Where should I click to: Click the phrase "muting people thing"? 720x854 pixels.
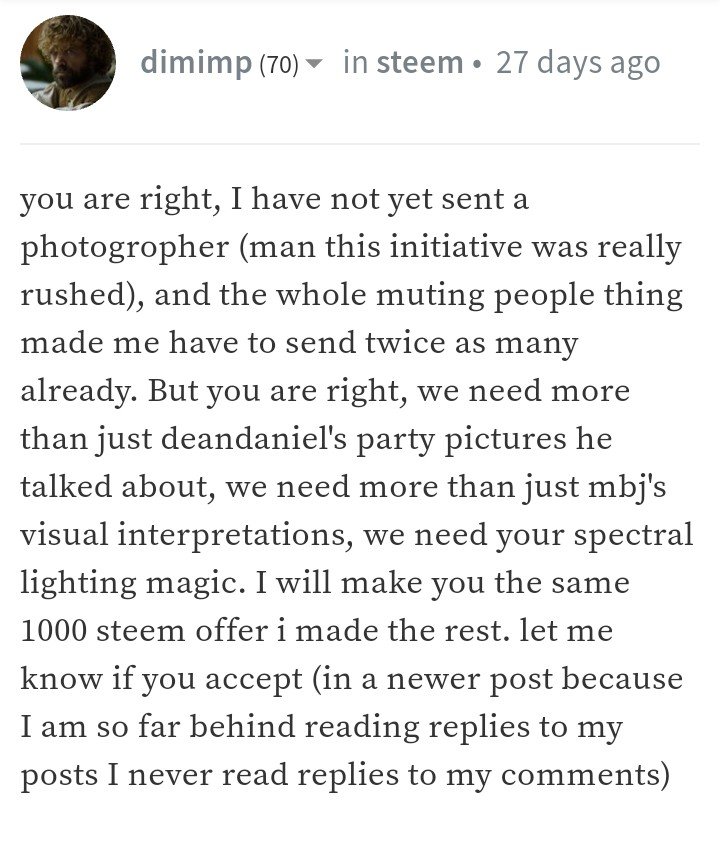coord(529,296)
